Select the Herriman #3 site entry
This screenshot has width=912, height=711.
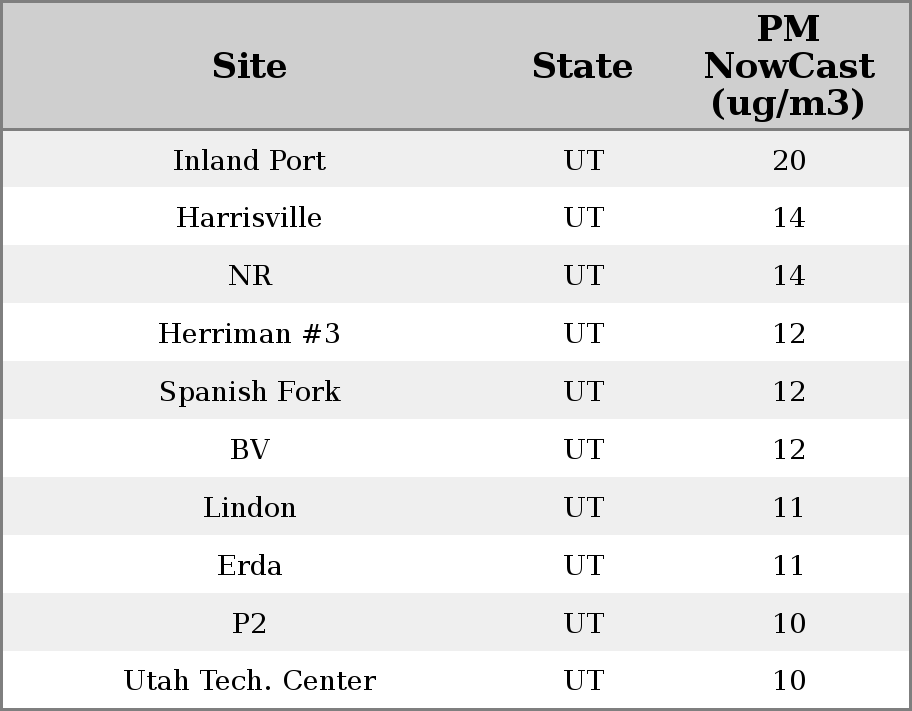(x=249, y=334)
